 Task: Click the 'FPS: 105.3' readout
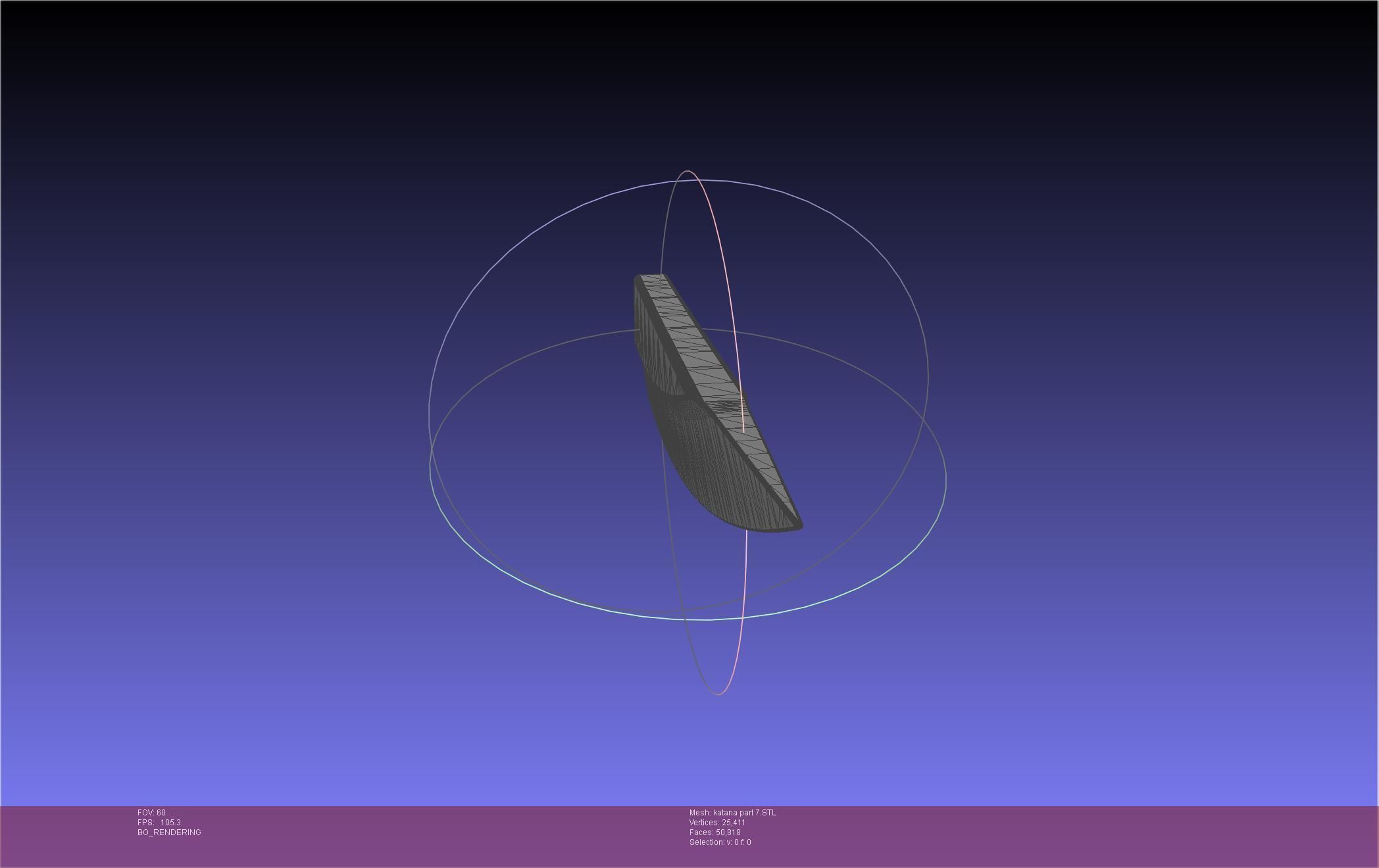pyautogui.click(x=159, y=823)
